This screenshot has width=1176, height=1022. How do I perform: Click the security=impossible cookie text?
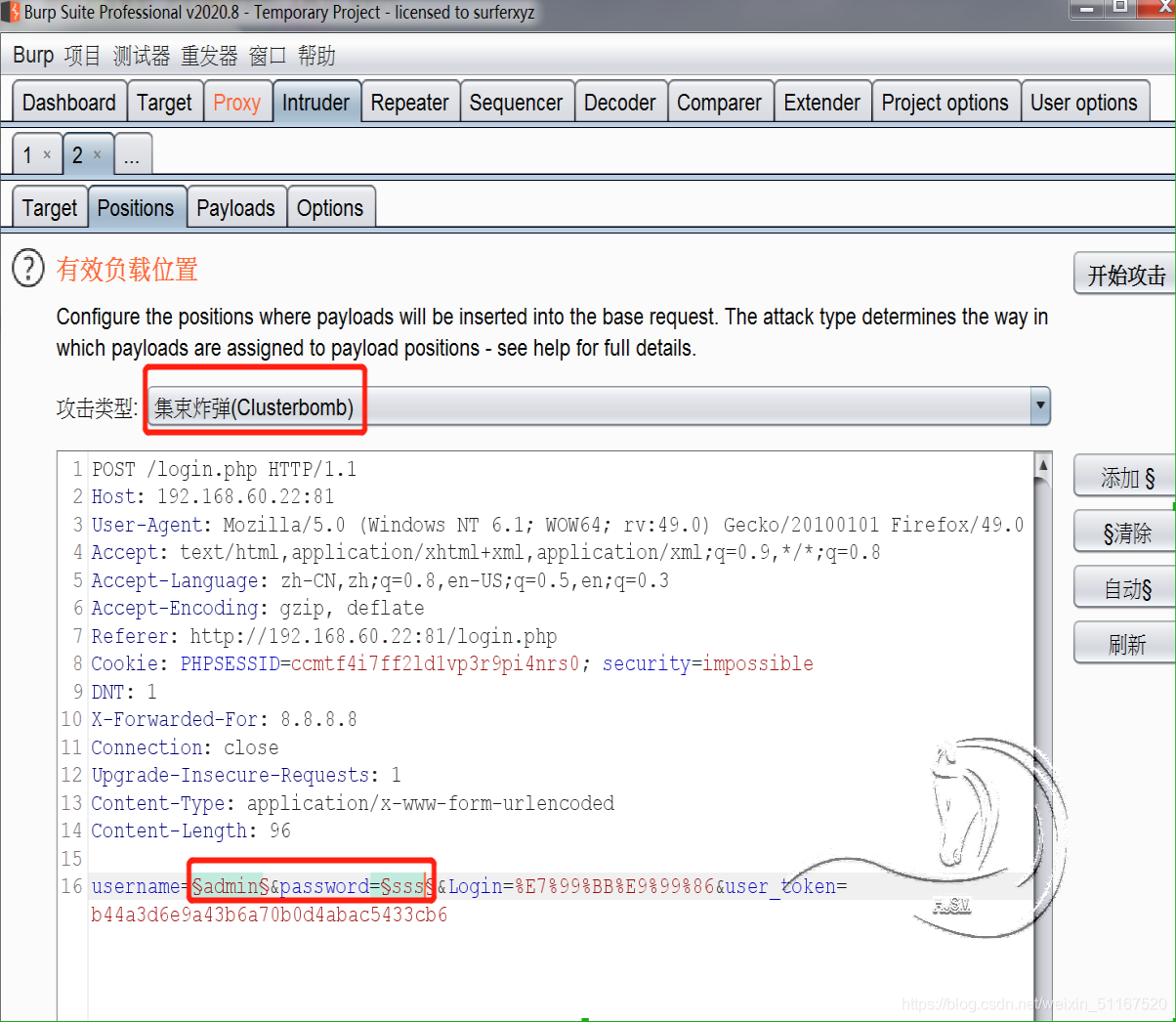point(707,663)
